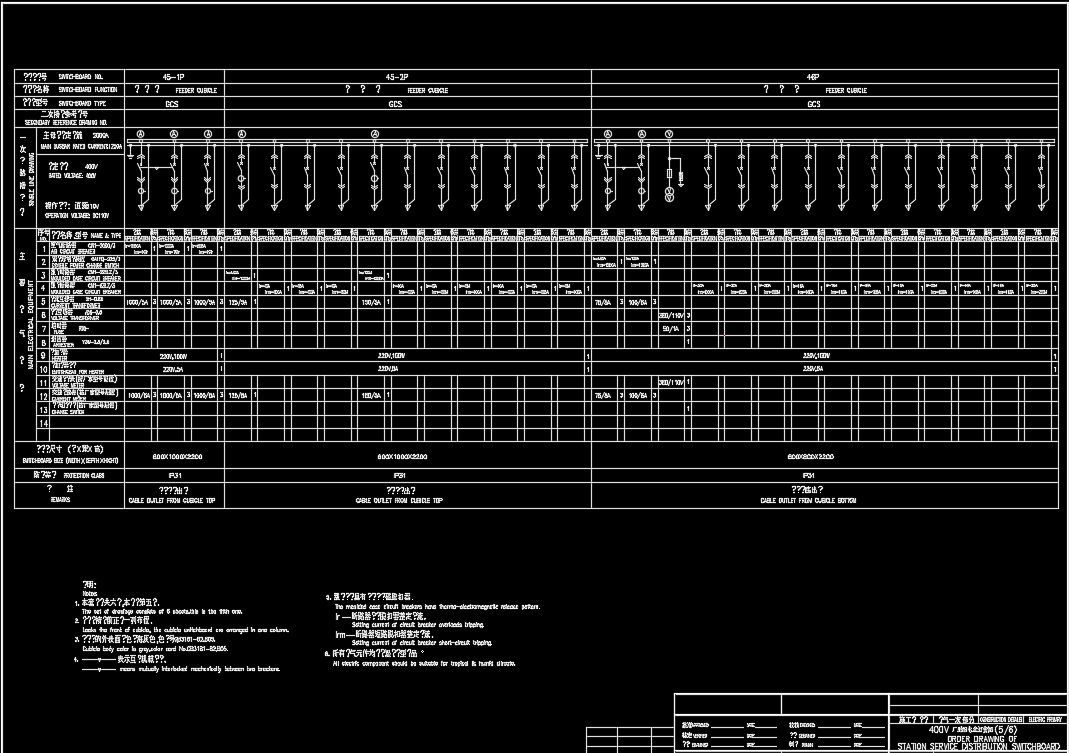Click the PROTECTION CLASS row label

(x=84, y=475)
